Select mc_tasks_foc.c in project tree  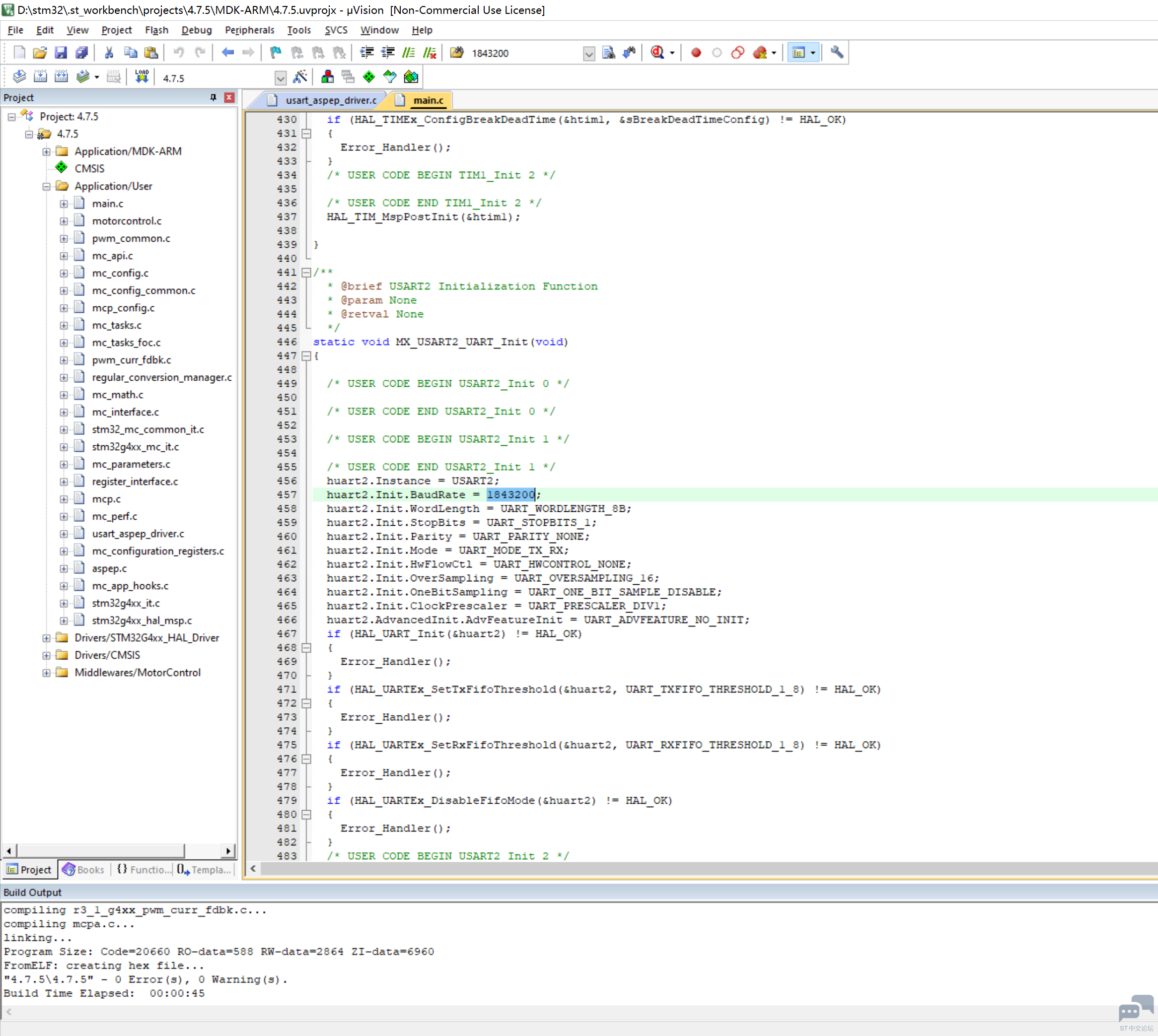tap(127, 343)
